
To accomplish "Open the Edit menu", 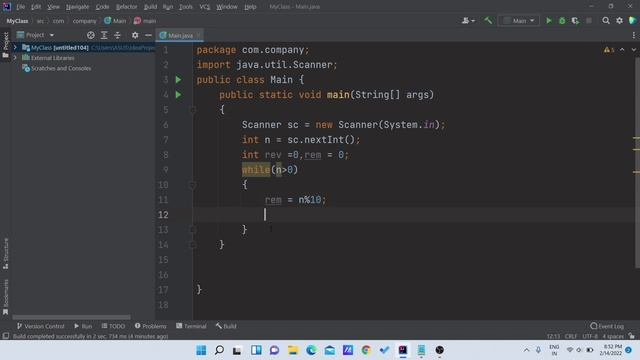I will point(36,7).
